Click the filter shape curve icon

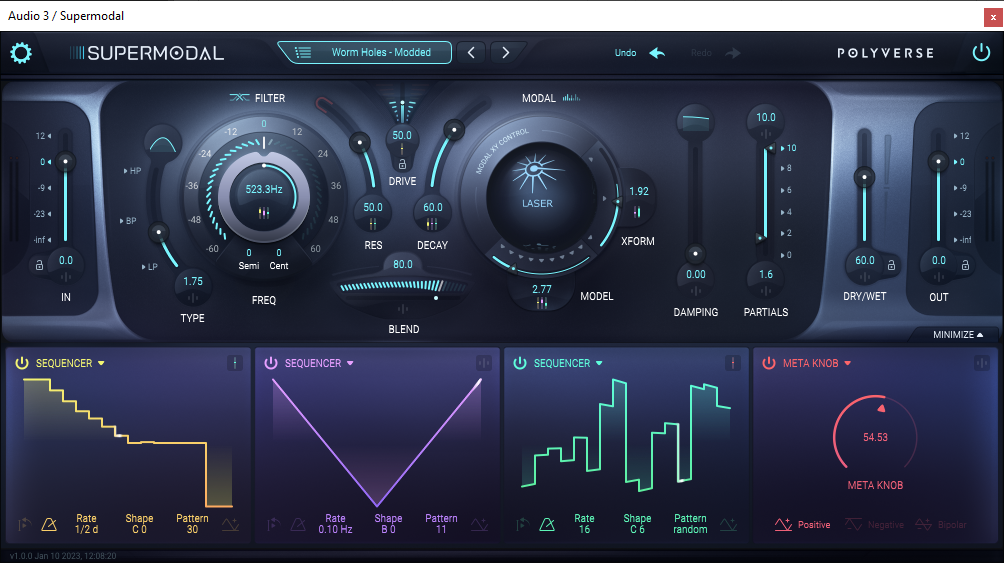point(163,143)
